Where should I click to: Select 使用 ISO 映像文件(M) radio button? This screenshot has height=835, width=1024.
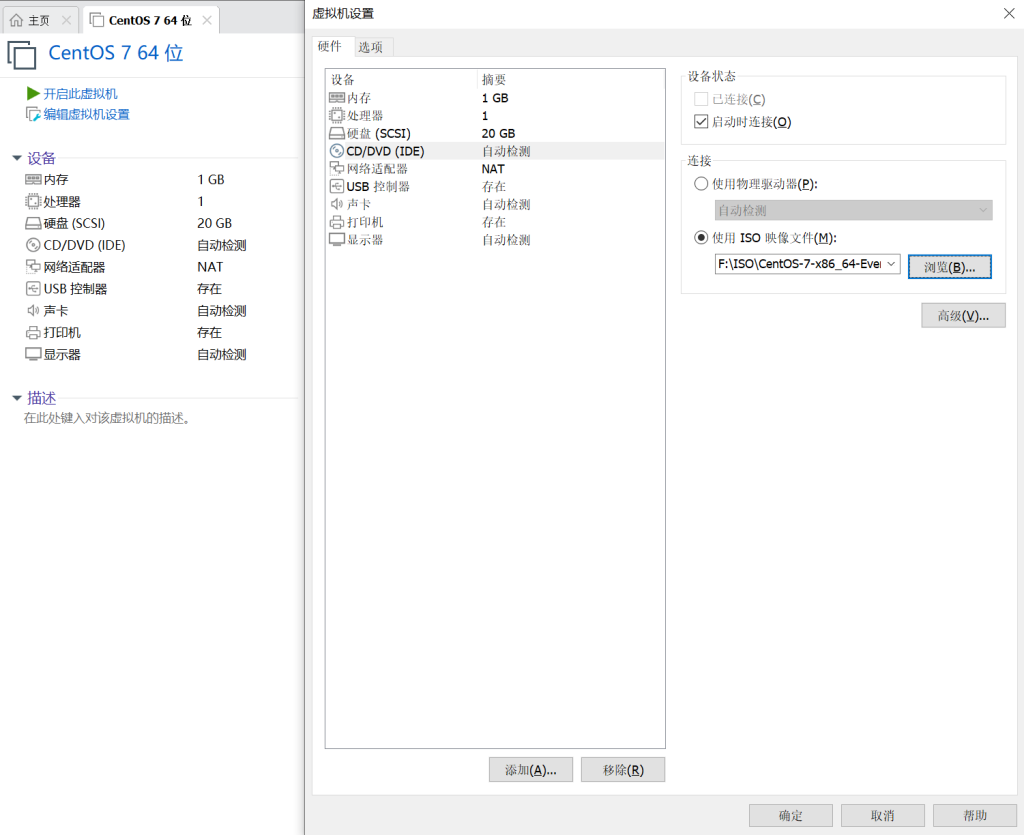[701, 238]
